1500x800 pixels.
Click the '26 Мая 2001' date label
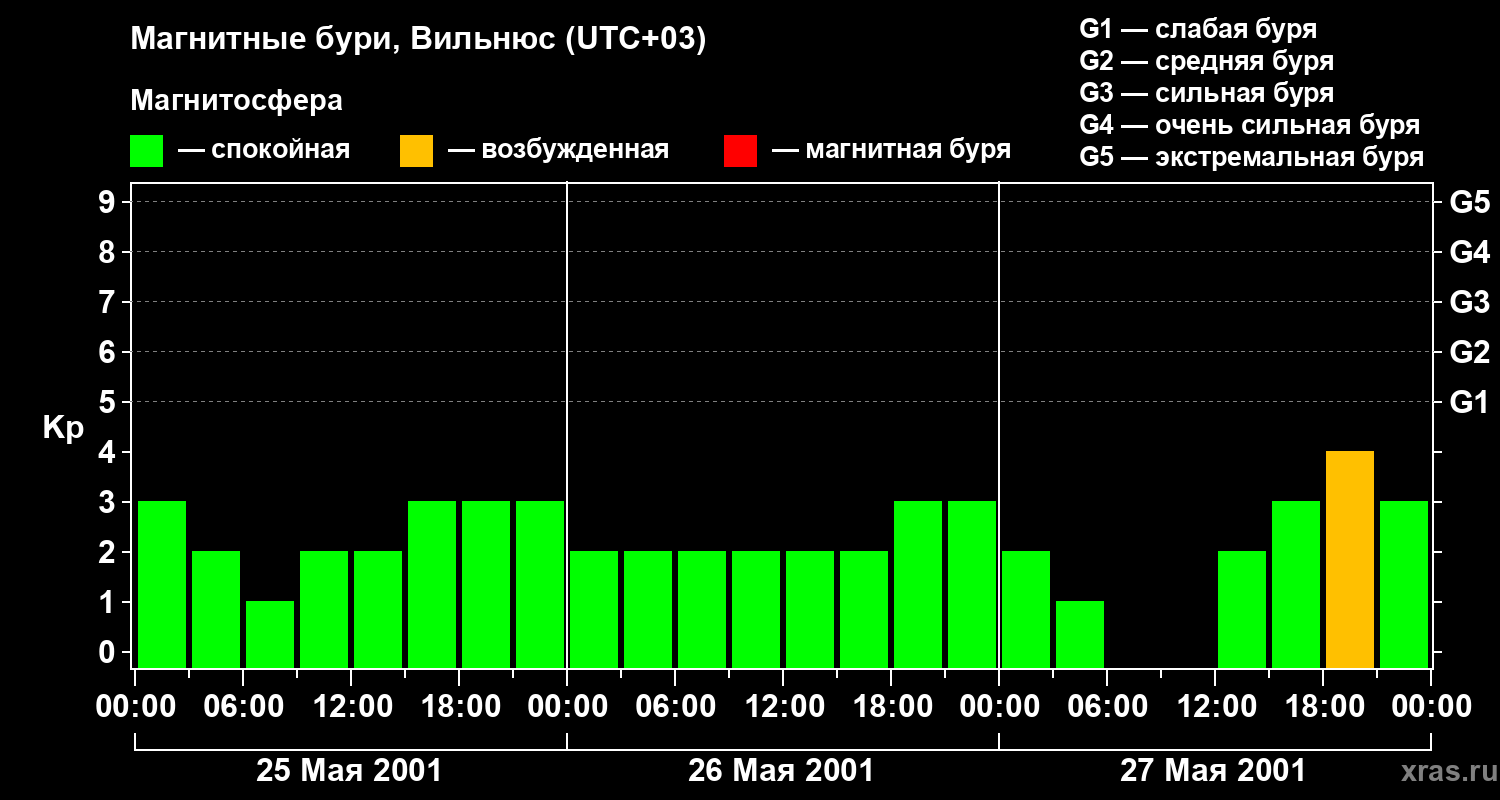[781, 771]
